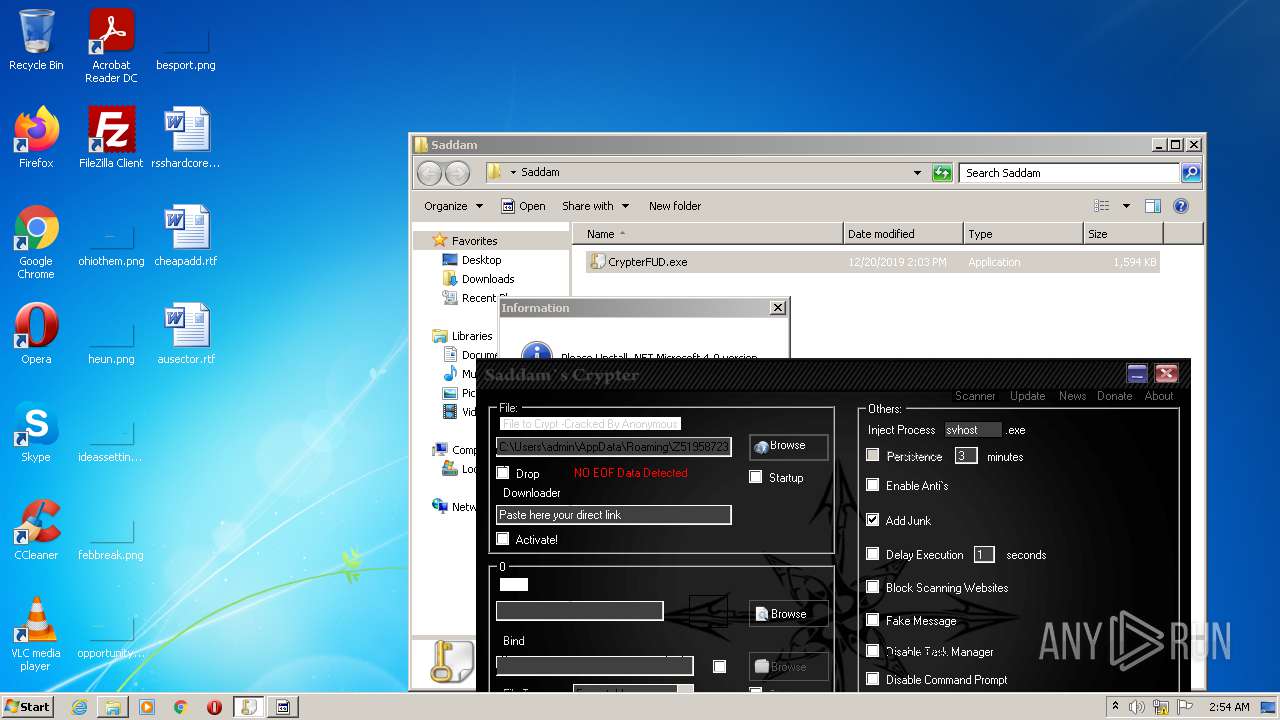Click Persistence minutes value field
Viewport: 1280px width, 720px height.
(965, 456)
